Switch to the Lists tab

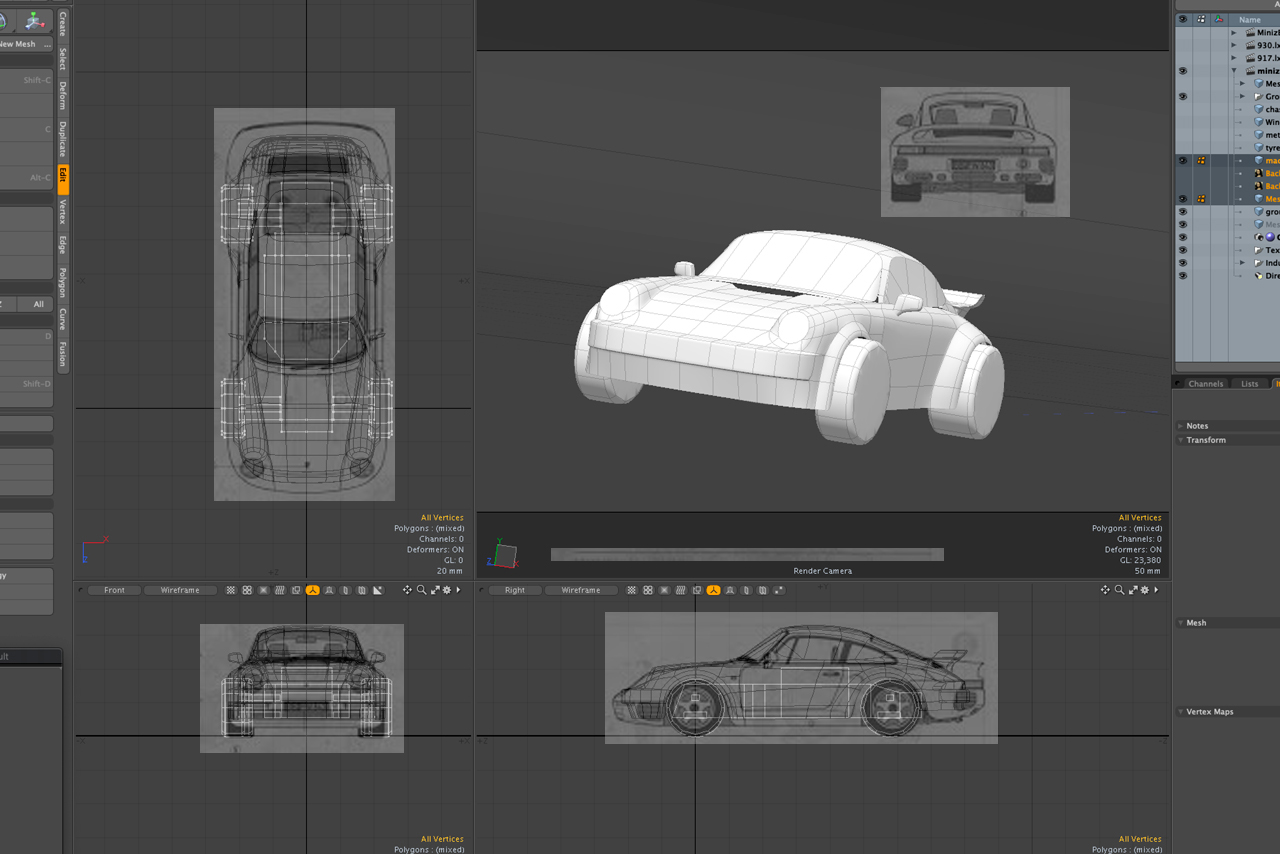point(1250,384)
